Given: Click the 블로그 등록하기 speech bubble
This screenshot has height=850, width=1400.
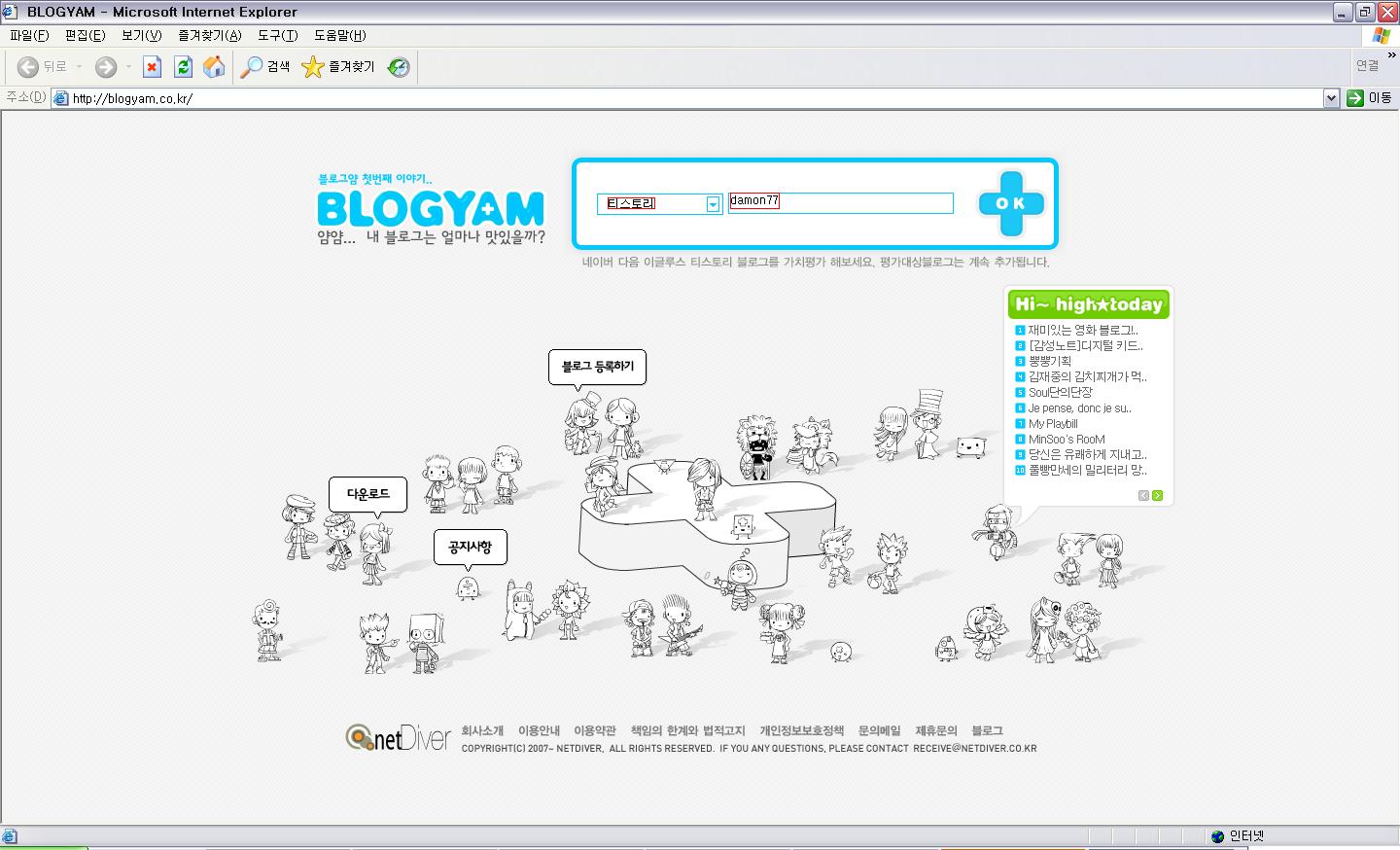Looking at the screenshot, I should (597, 367).
